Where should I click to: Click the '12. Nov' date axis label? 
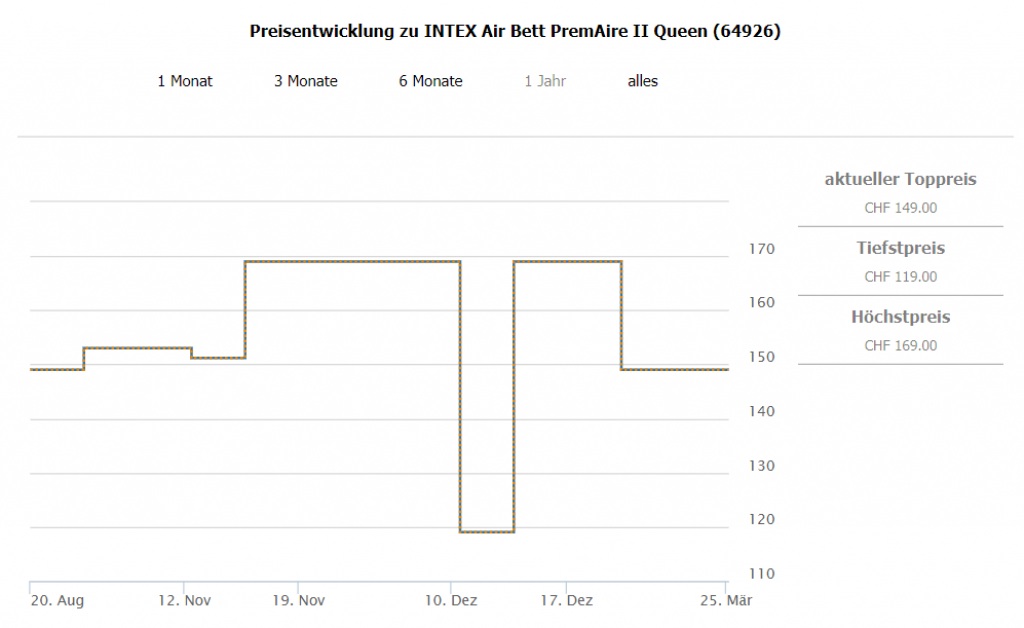coord(185,601)
